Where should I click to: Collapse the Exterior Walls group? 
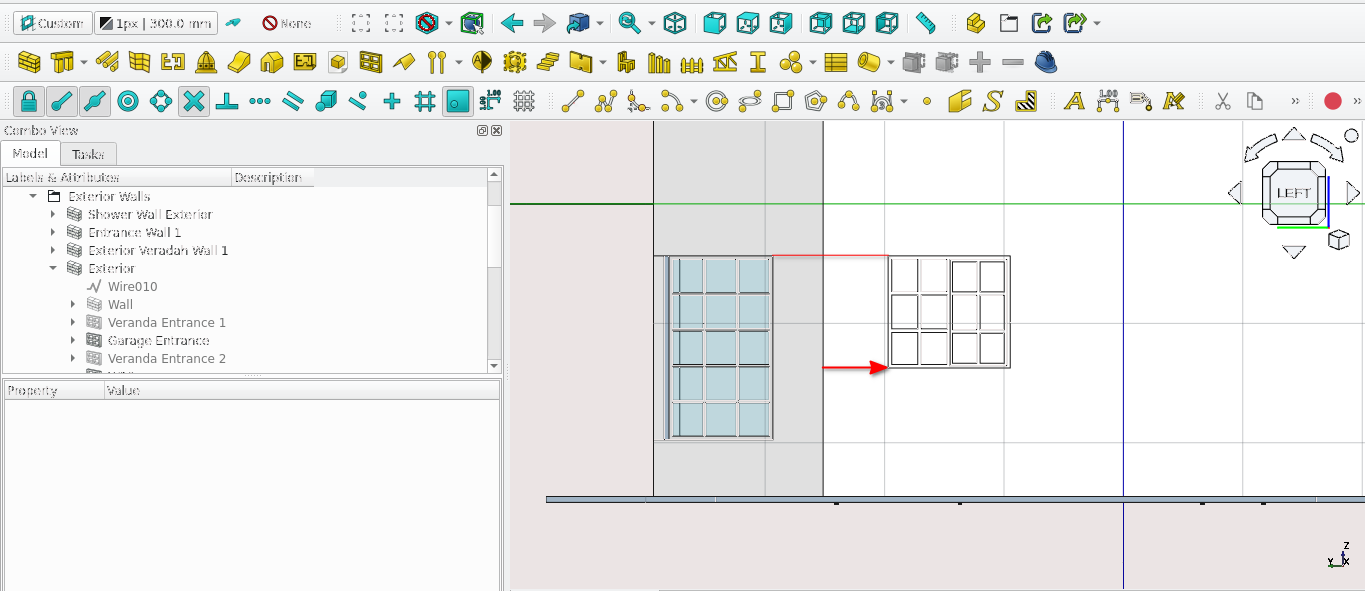pyautogui.click(x=34, y=197)
